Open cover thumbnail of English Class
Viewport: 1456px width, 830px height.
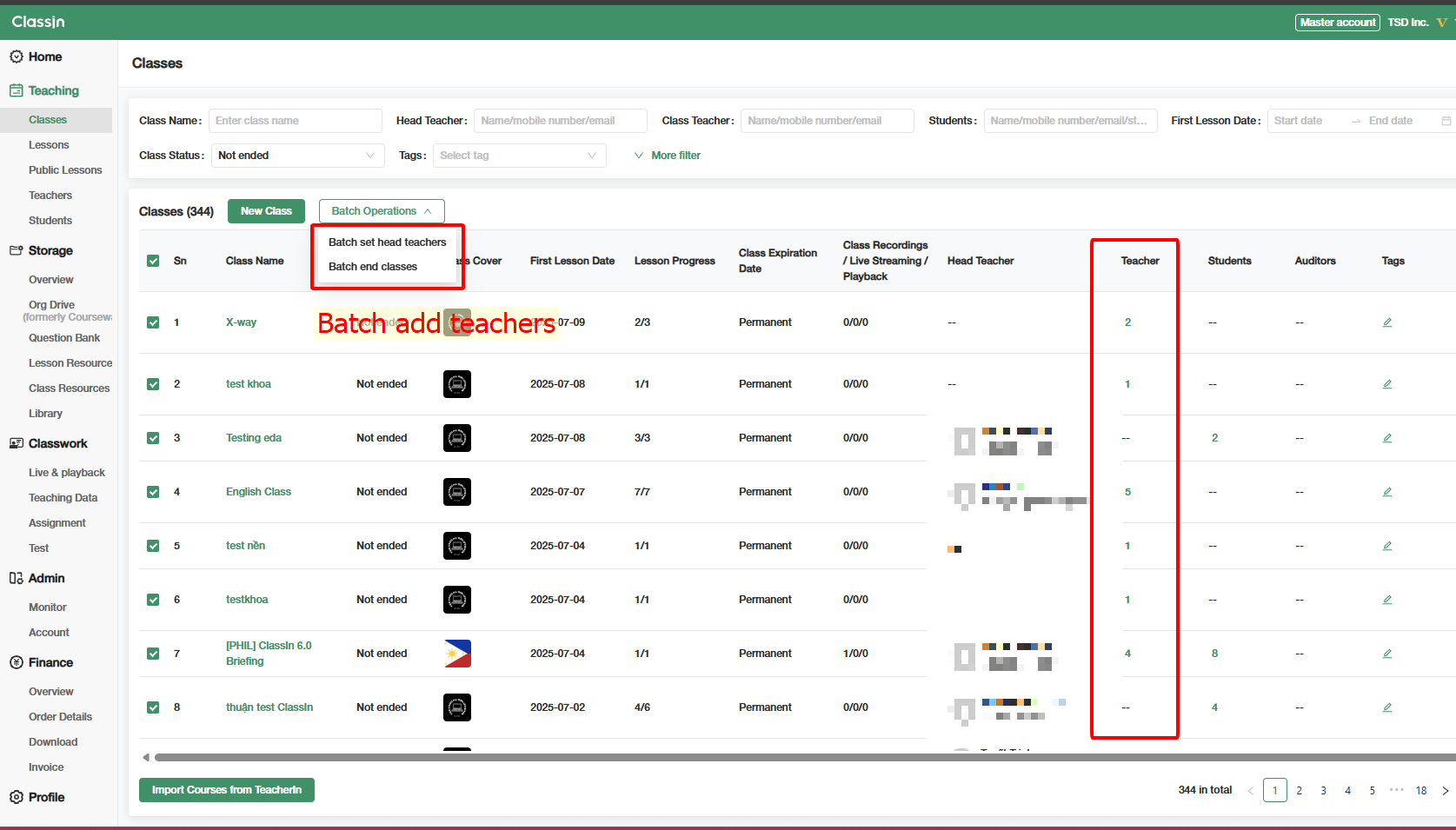(x=457, y=492)
